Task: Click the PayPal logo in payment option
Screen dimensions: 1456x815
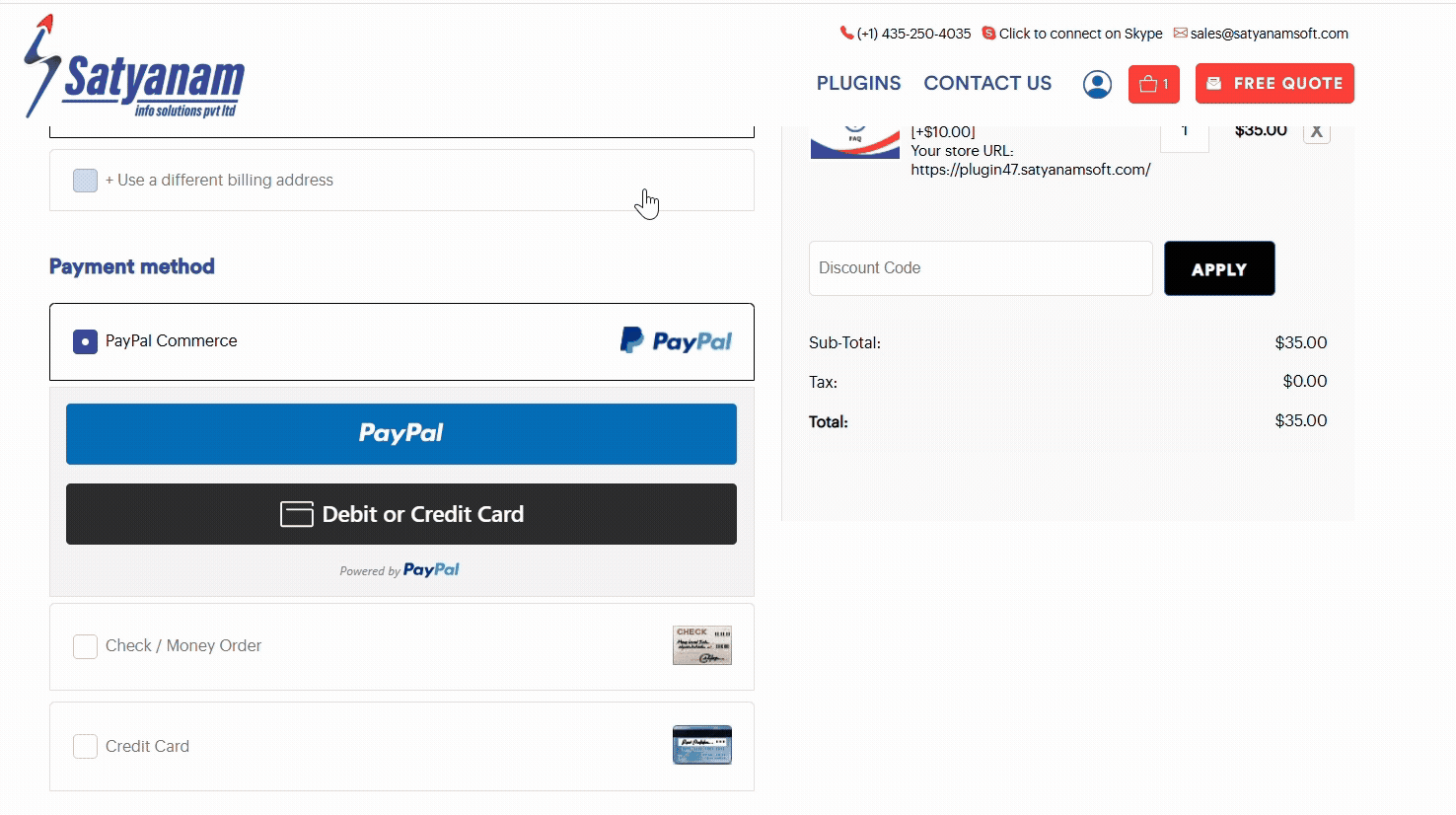Action: (x=676, y=341)
